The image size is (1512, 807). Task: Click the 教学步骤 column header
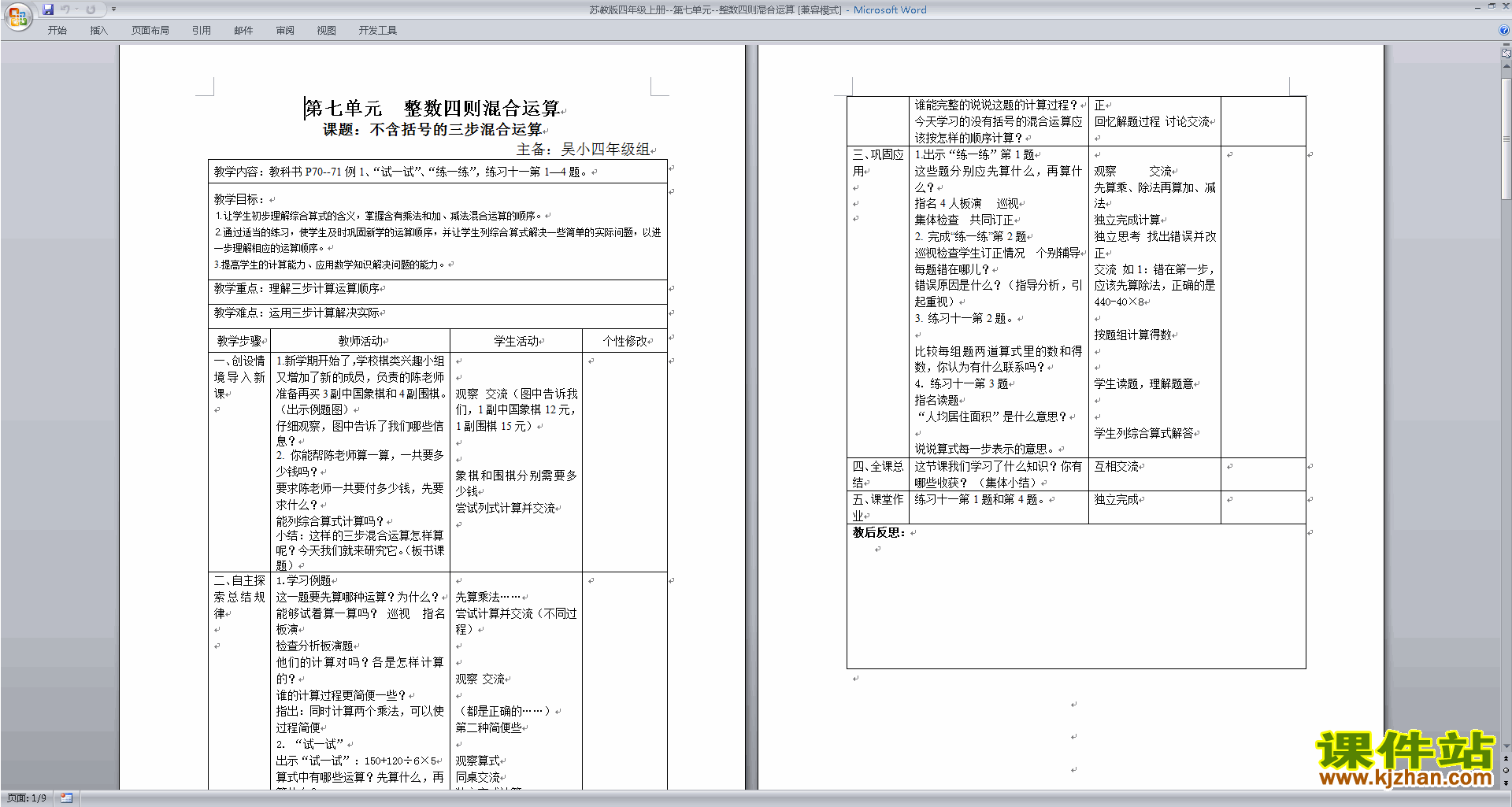(x=239, y=341)
